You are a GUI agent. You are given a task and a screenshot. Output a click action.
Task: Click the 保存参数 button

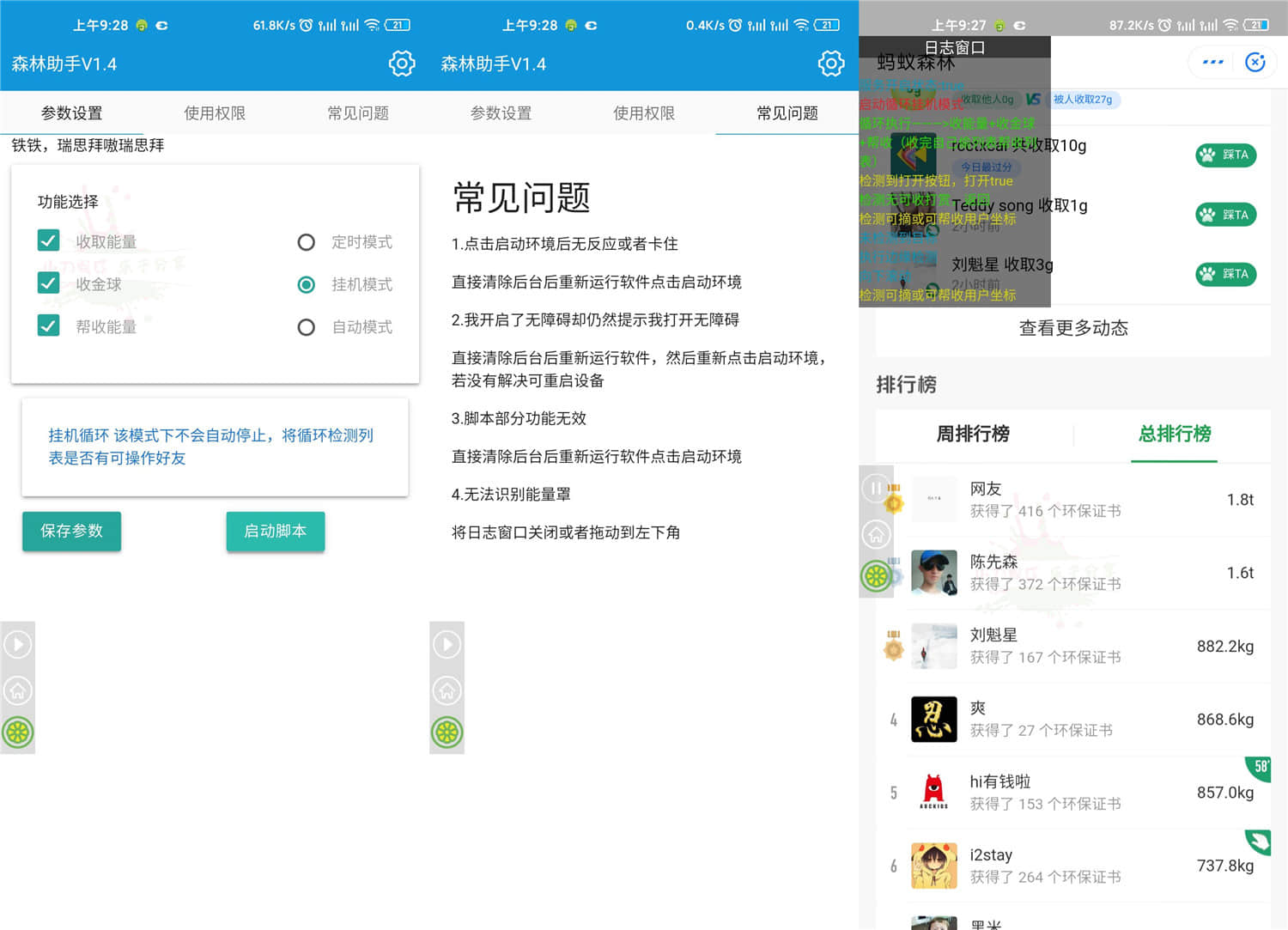coord(71,531)
